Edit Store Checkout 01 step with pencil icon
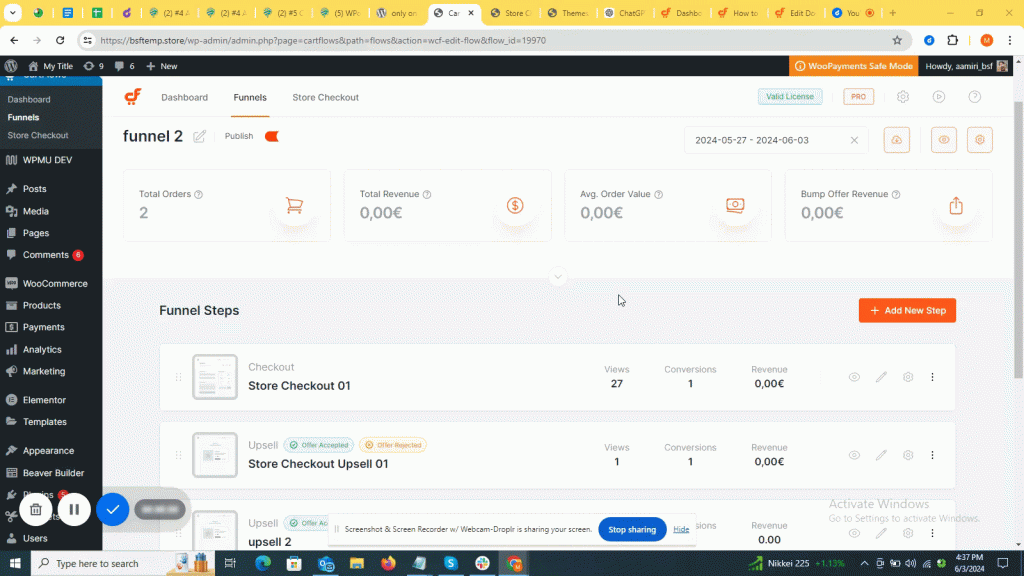The height and width of the screenshot is (576, 1024). [881, 377]
